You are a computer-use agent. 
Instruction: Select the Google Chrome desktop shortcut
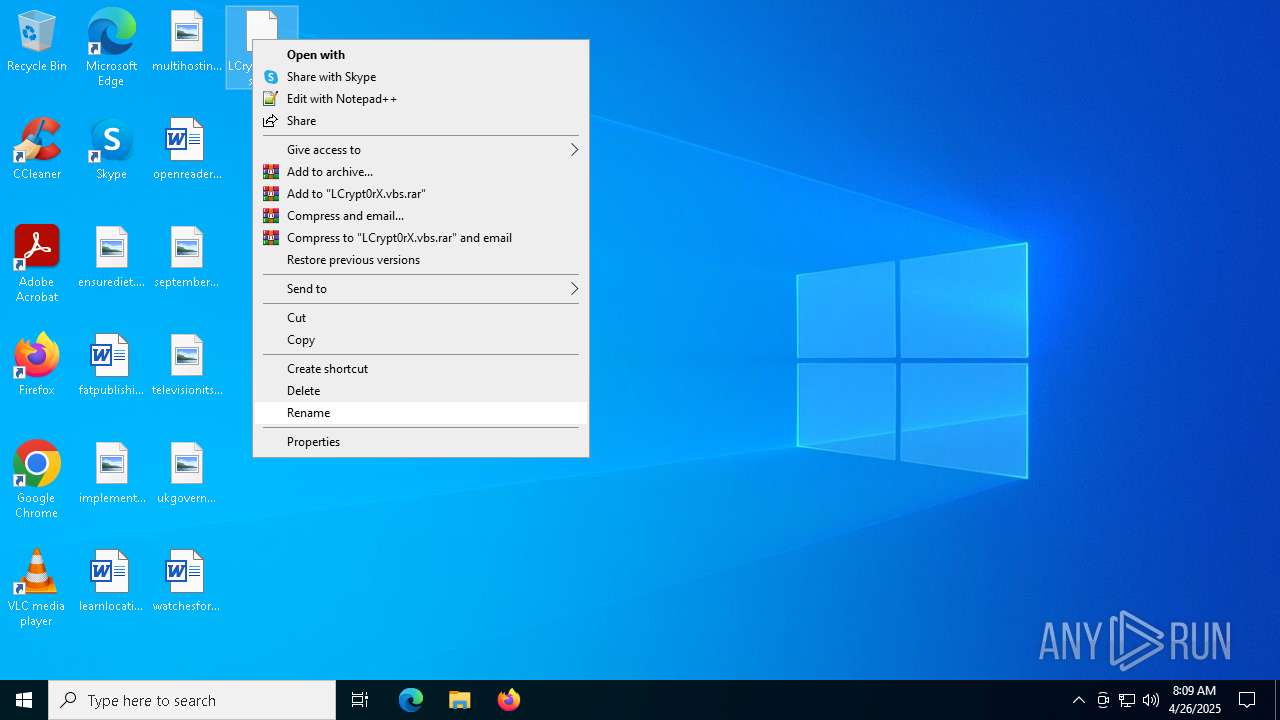coord(37,480)
